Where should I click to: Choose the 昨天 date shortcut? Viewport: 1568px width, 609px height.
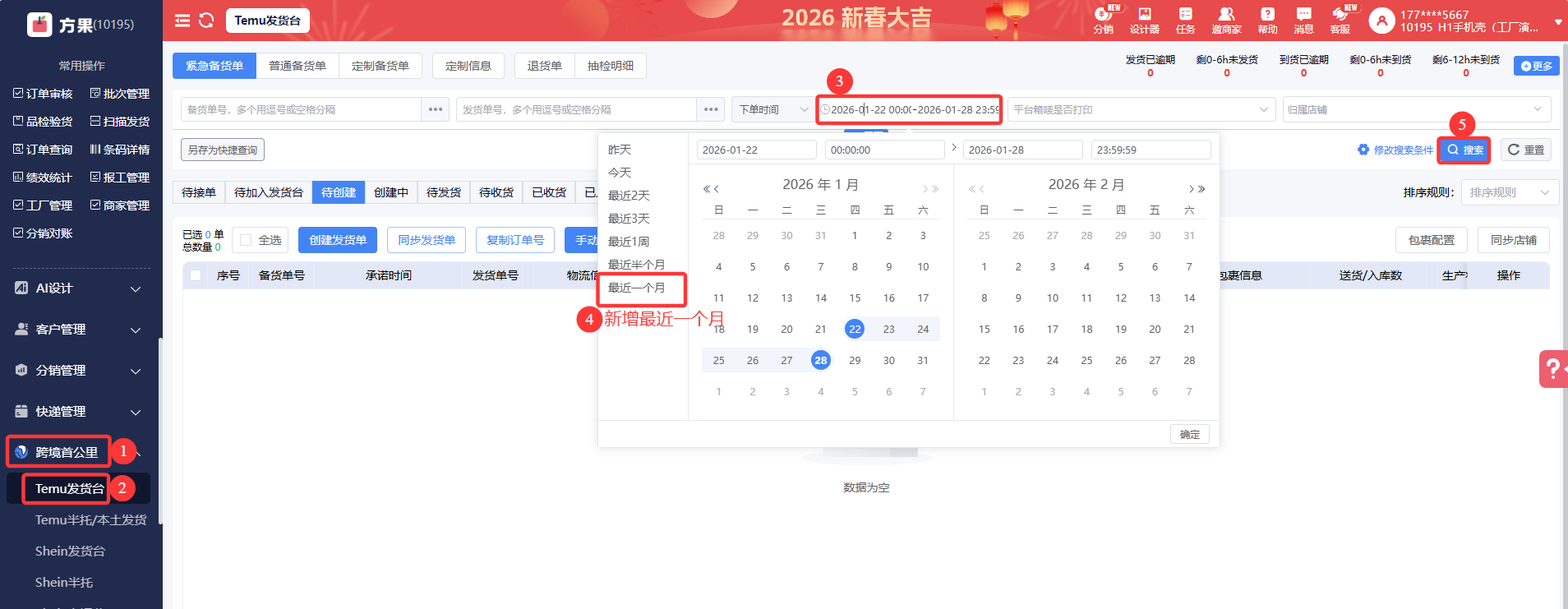[x=620, y=150]
